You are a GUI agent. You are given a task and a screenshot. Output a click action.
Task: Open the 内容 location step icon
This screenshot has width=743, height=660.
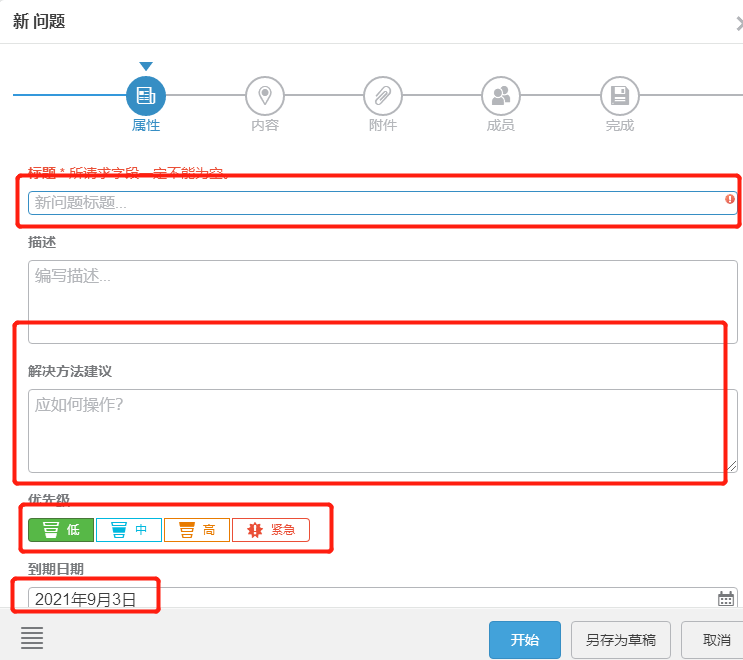[265, 96]
